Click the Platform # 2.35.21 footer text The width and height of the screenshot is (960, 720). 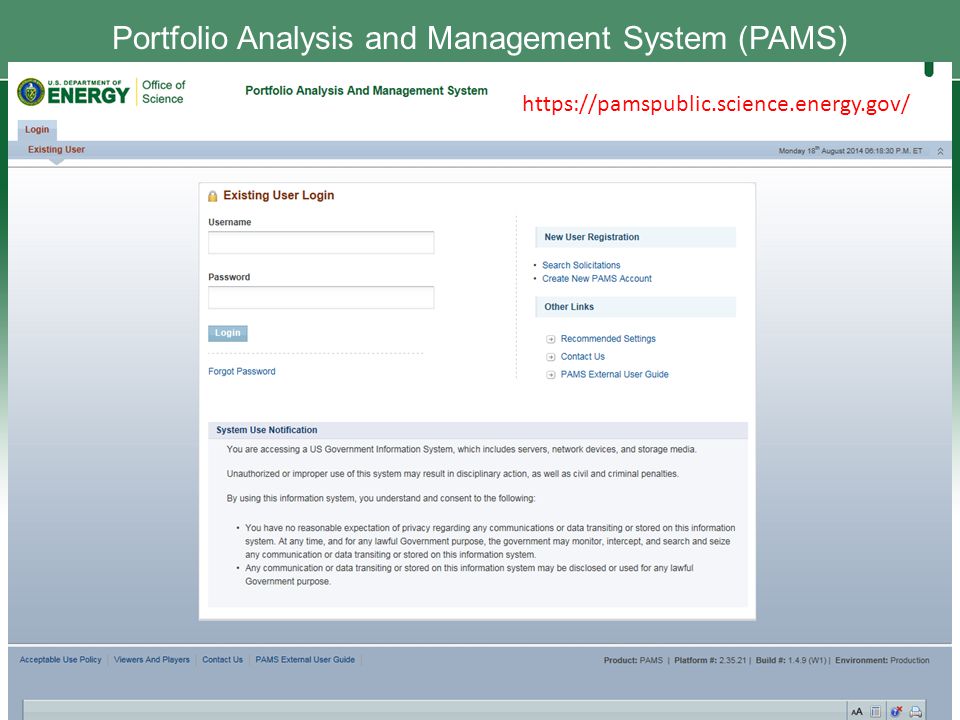tap(710, 661)
